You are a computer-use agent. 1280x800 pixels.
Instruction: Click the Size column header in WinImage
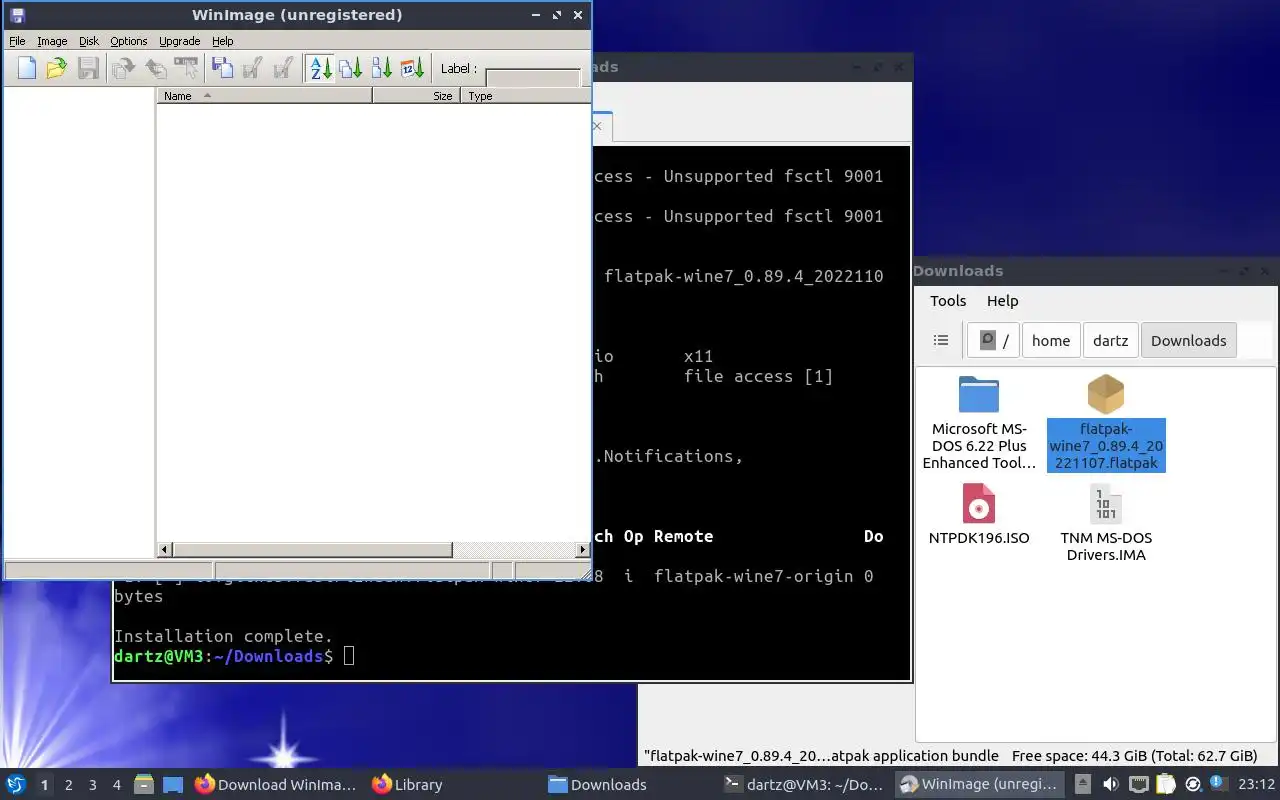click(x=416, y=96)
